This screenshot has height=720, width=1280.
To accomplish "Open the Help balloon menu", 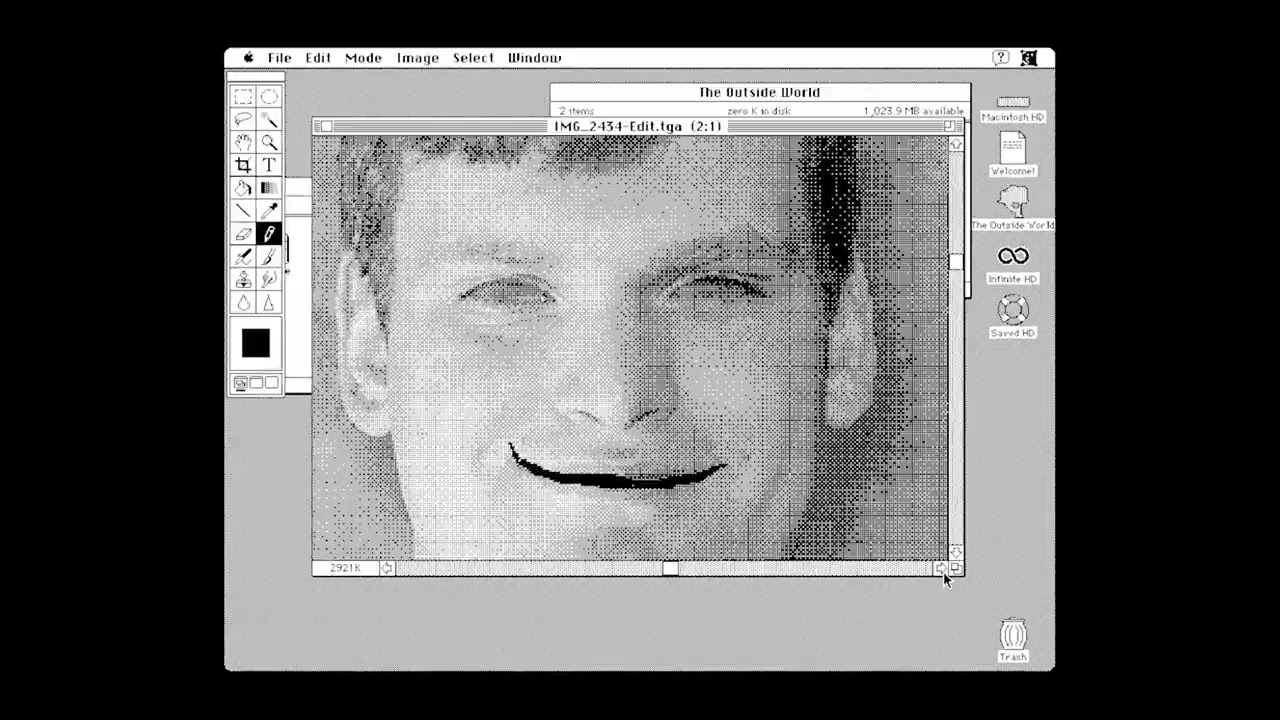I will [1000, 58].
